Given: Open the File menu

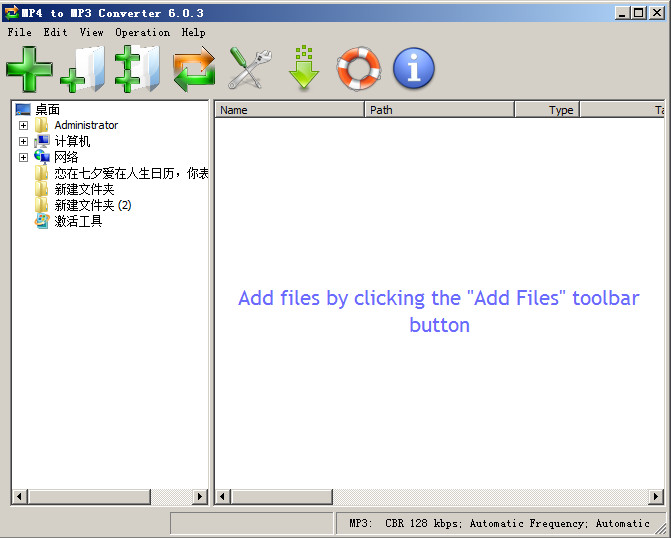Looking at the screenshot, I should 20,33.
